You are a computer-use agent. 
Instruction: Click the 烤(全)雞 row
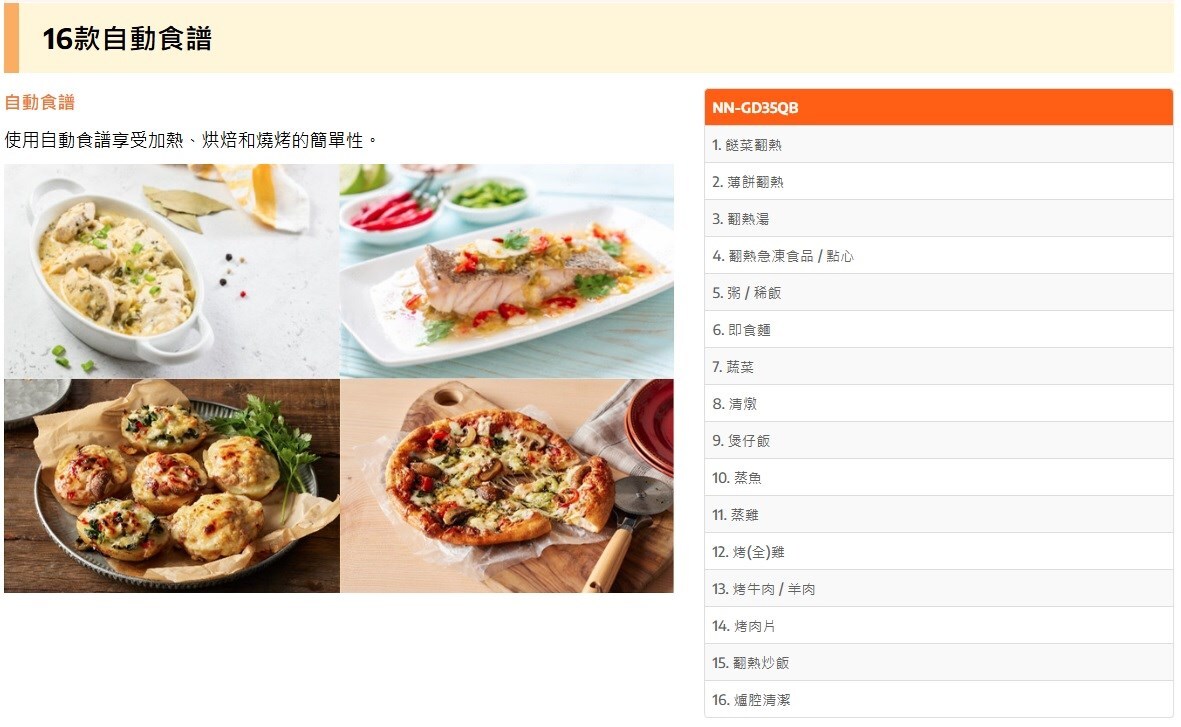938,551
